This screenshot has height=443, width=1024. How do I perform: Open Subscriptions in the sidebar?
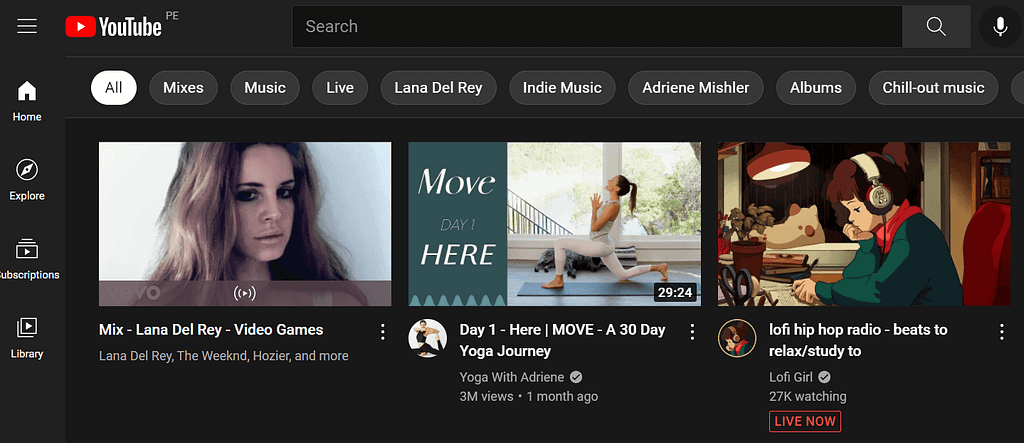pos(27,259)
